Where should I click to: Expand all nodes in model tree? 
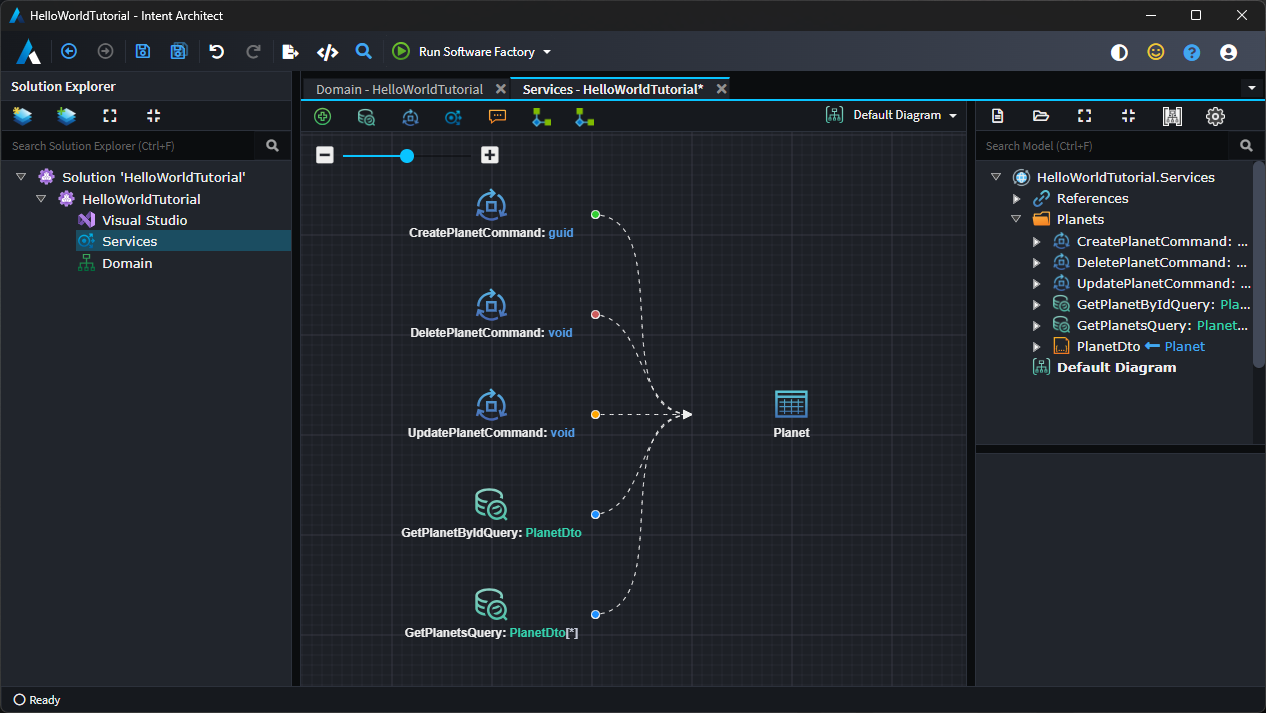coord(1084,116)
